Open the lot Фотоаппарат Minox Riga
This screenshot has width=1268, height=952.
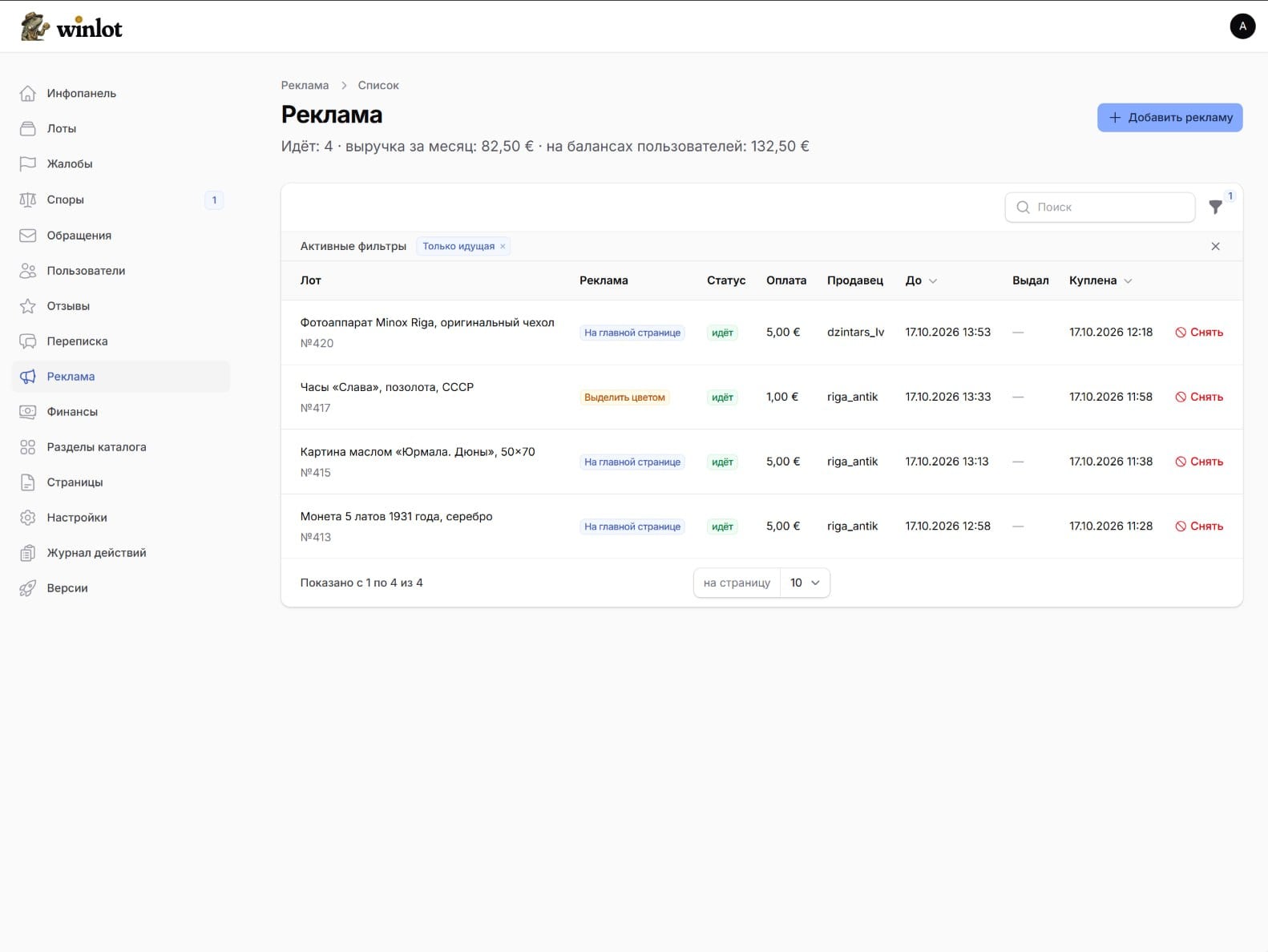pos(427,322)
